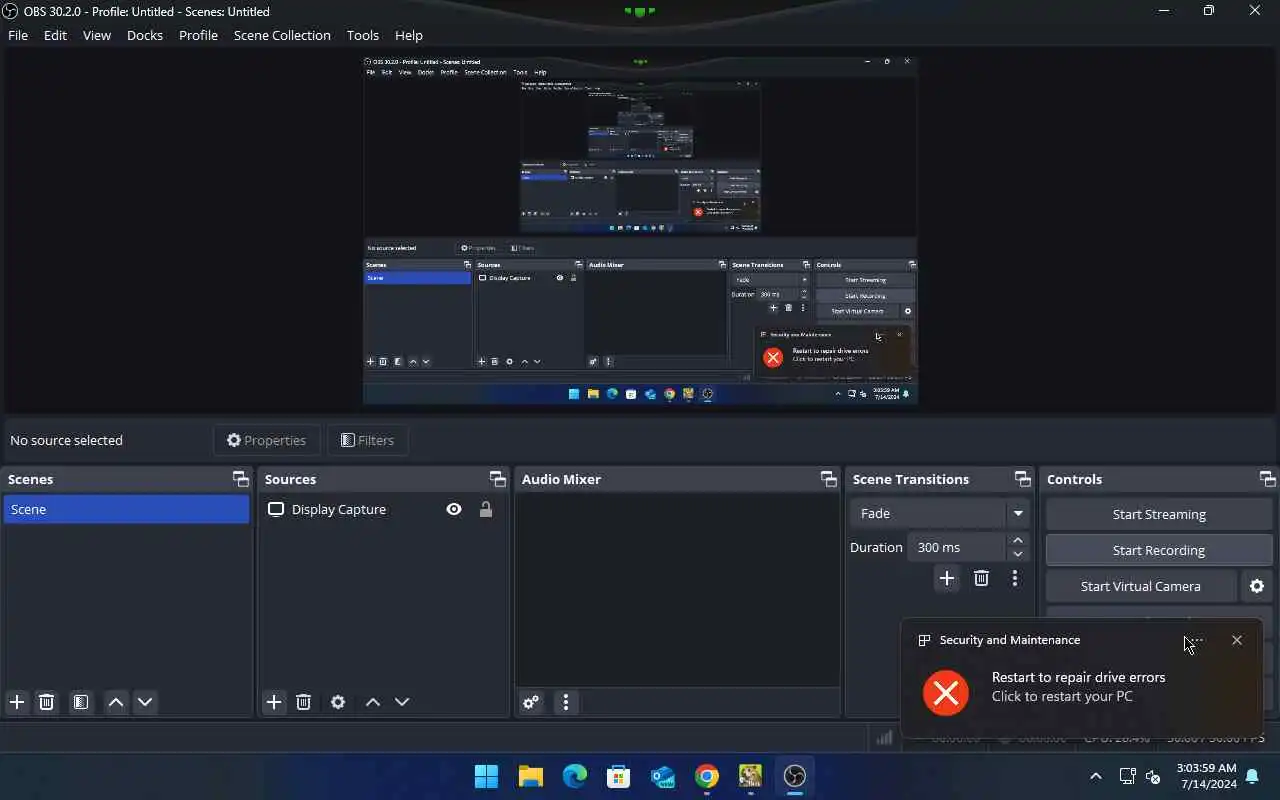Add a new scene with plus icon
This screenshot has height=800, width=1280.
[x=17, y=702]
